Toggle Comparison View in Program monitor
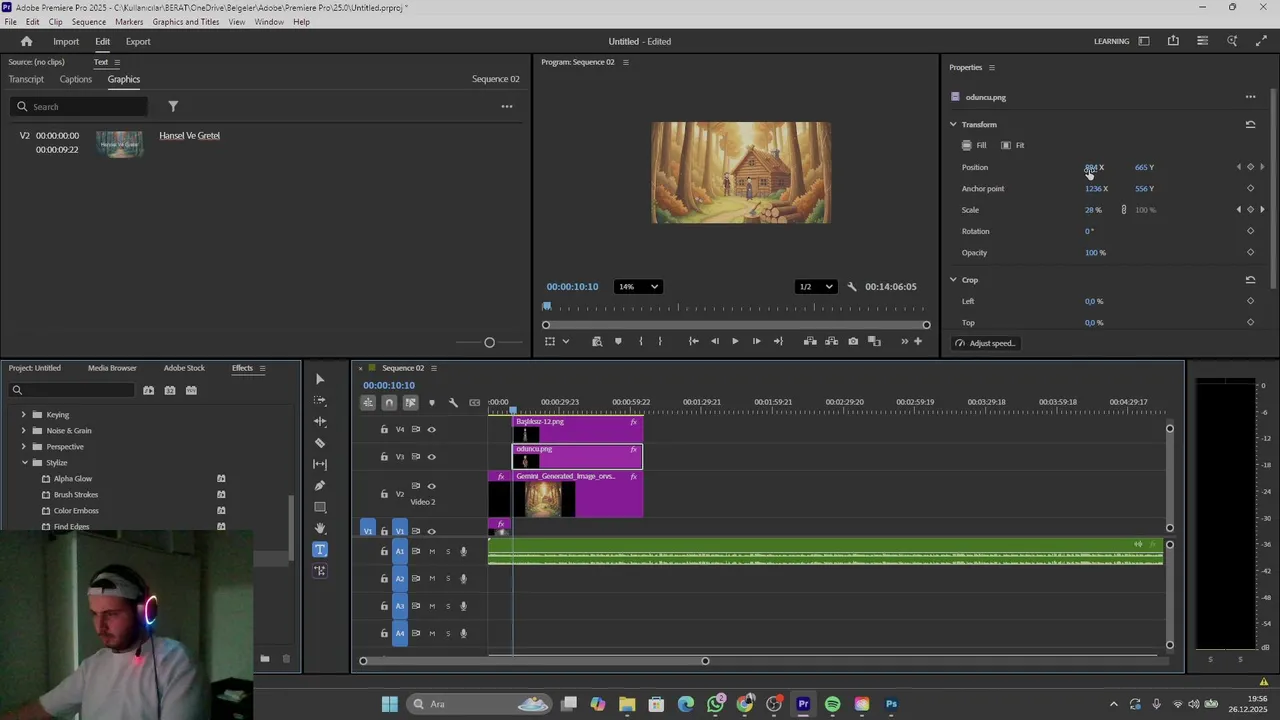This screenshot has height=720, width=1280. tap(874, 342)
